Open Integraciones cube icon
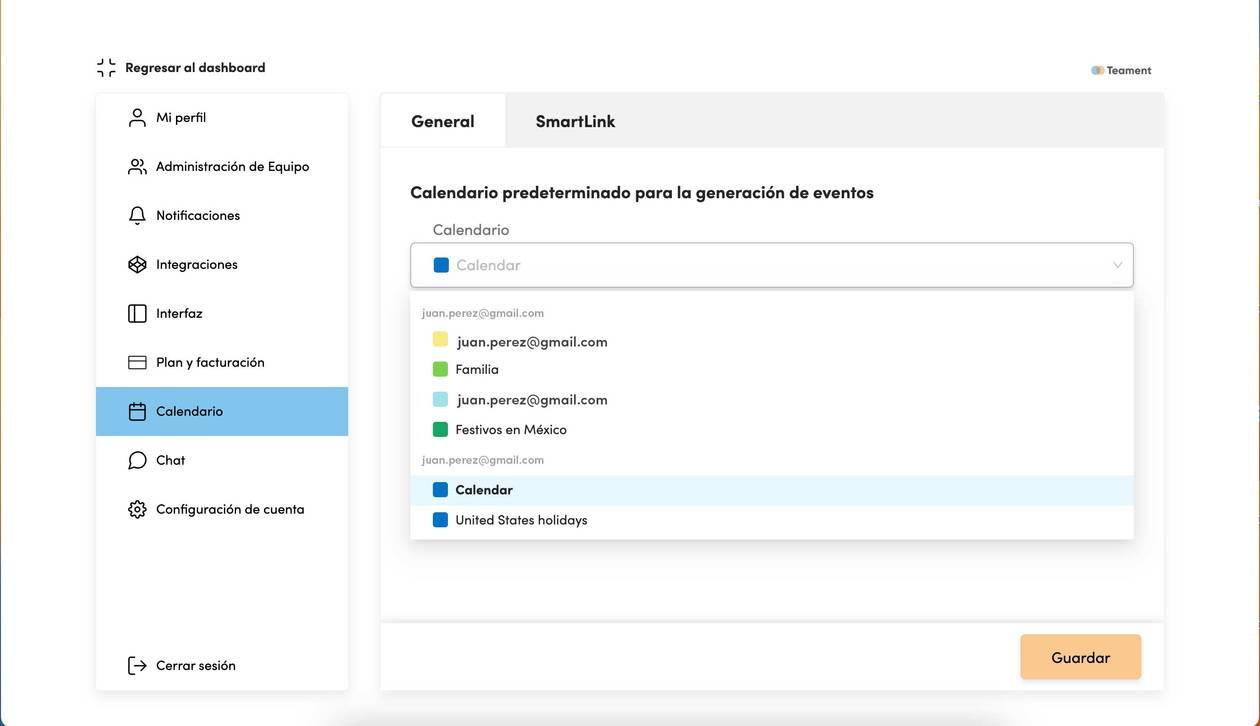 coord(137,265)
